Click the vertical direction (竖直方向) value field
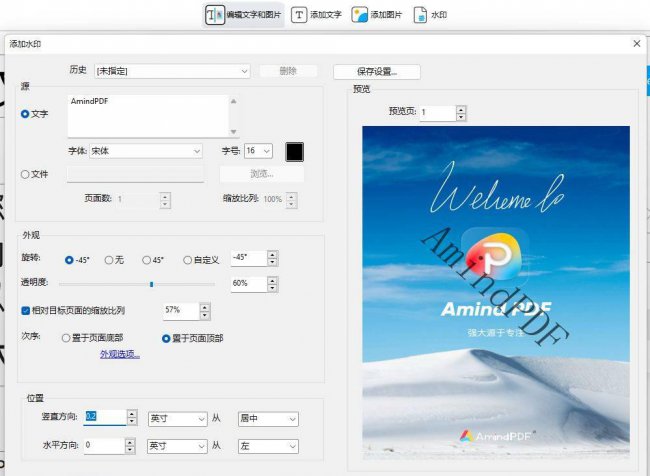The width and height of the screenshot is (650, 476). point(105,417)
